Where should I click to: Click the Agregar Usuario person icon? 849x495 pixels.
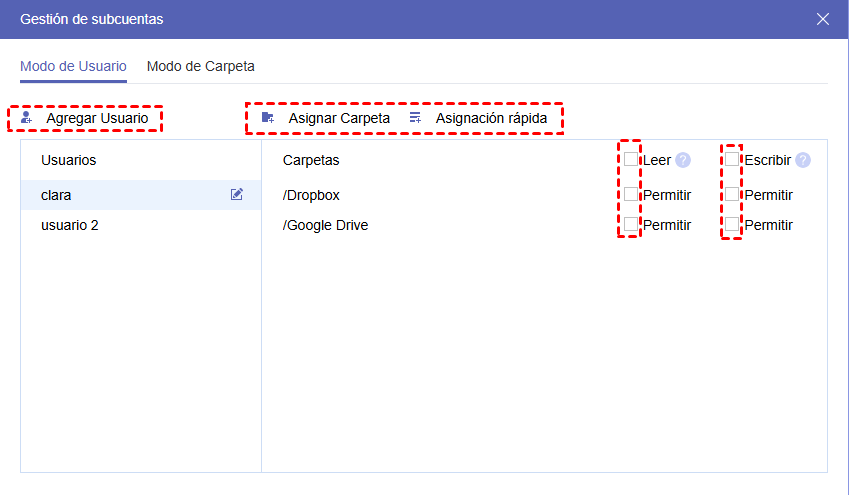click(26, 118)
